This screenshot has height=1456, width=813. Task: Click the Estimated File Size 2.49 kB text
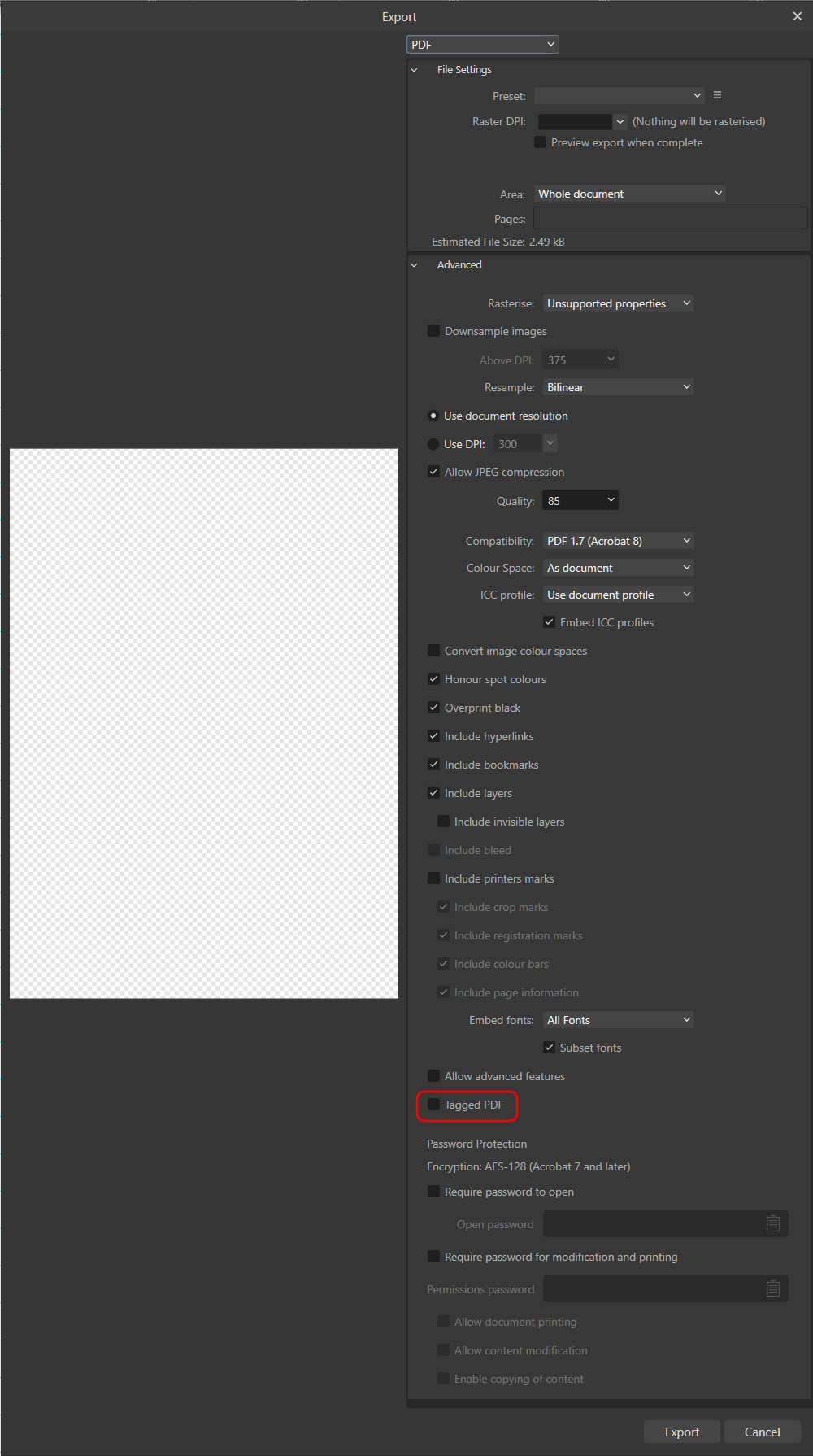coord(498,242)
